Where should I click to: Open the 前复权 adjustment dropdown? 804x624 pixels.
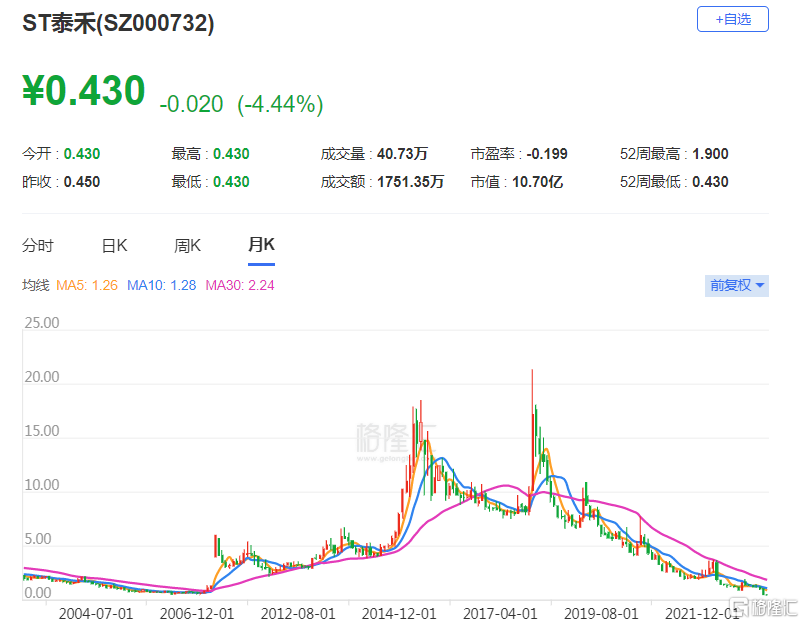[x=736, y=285]
